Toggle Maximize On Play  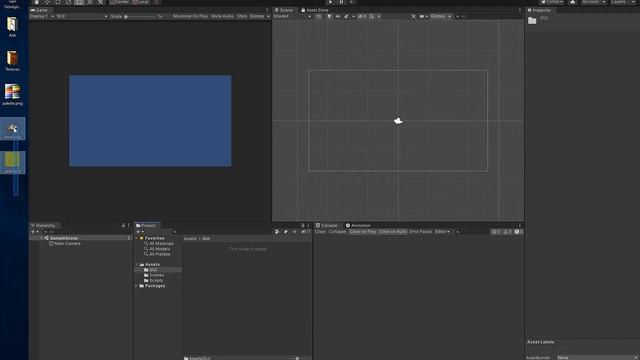click(x=190, y=16)
